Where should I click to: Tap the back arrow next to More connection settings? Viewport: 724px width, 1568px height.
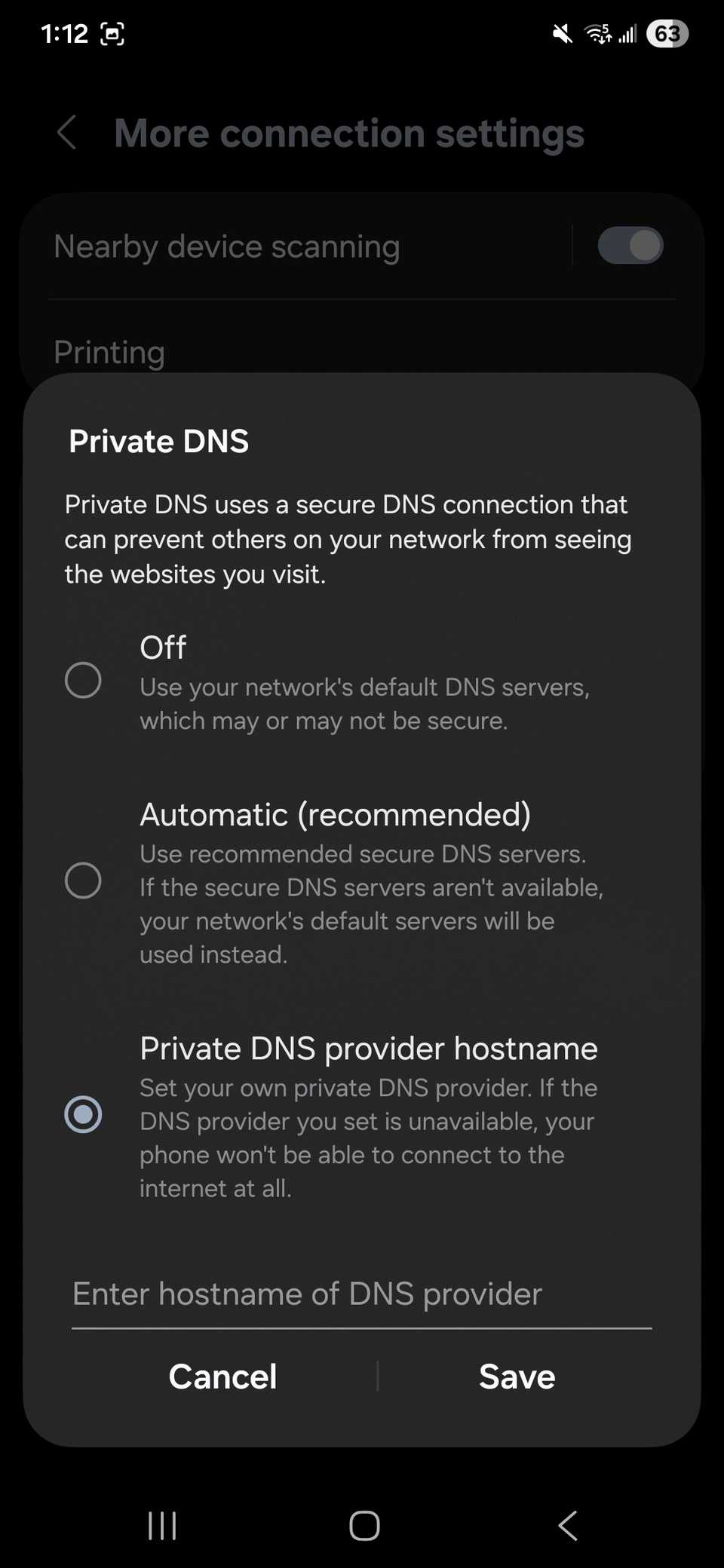[x=66, y=133]
